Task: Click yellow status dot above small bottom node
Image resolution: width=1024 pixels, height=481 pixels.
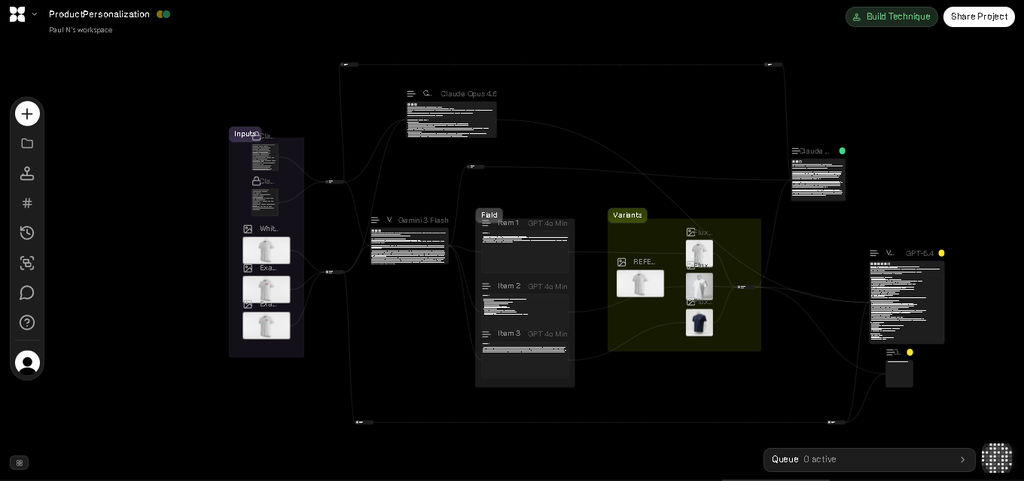Action: coord(910,352)
